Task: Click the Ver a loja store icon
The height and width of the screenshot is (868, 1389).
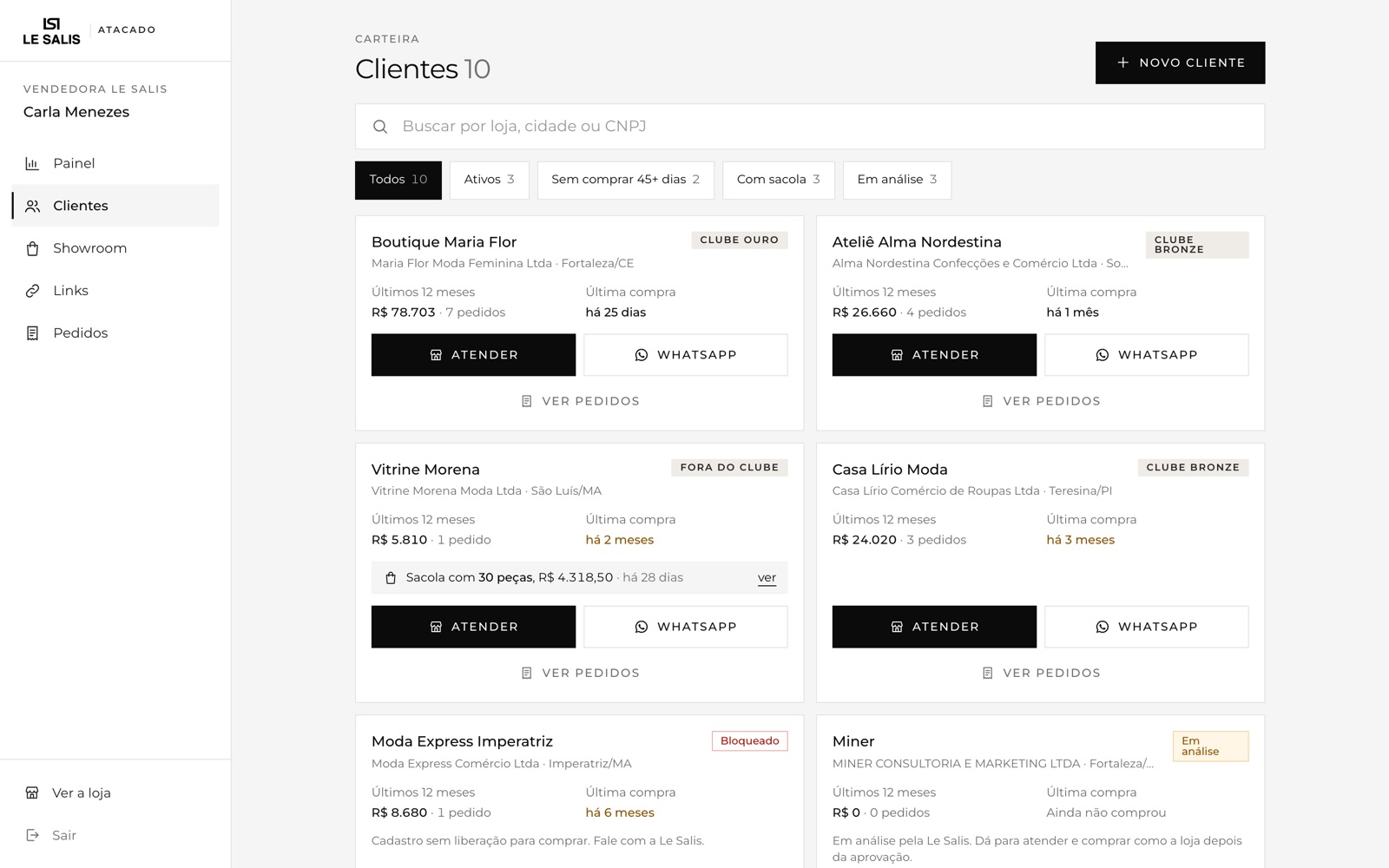Action: pyautogui.click(x=32, y=792)
